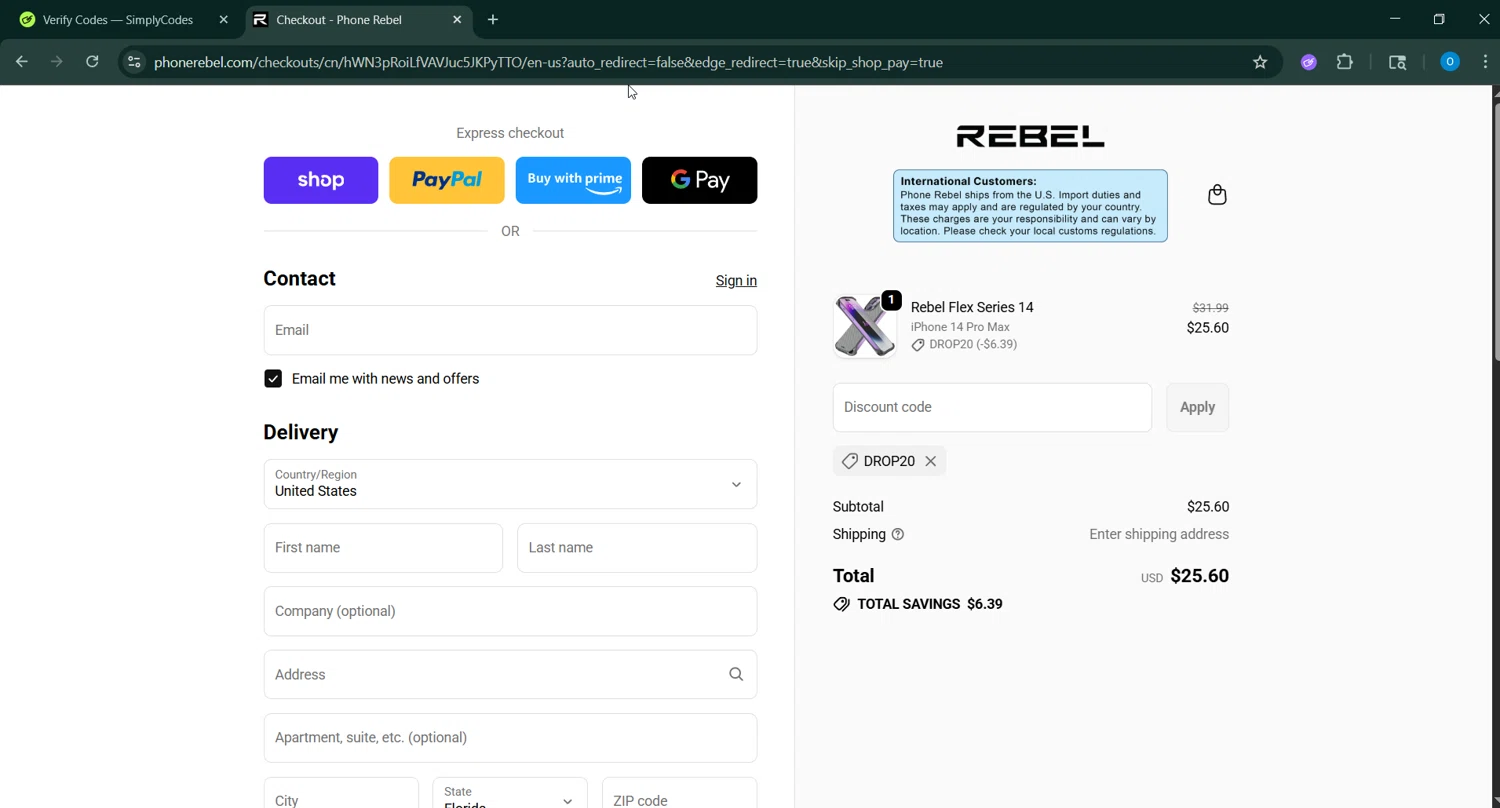Click the TOTAL SAVINGS $6.39 text
This screenshot has height=808, width=1500.
929,604
